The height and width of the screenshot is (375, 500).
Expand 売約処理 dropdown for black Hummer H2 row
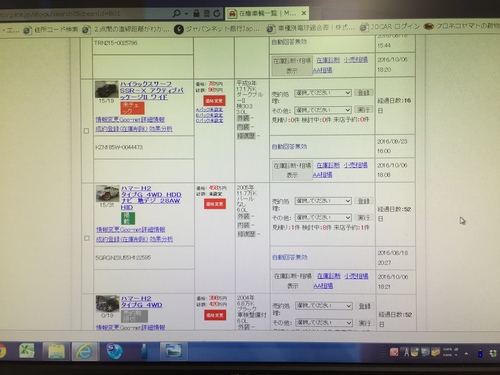[x=324, y=306]
